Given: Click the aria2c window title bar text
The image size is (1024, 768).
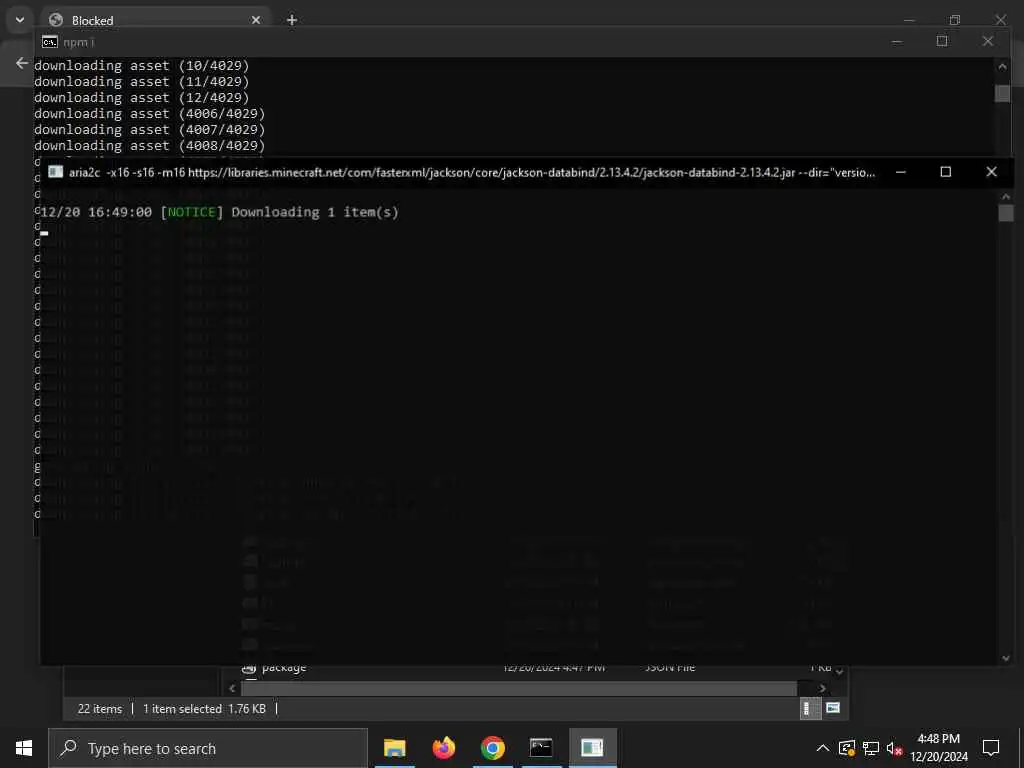Looking at the screenshot, I should click(x=472, y=172).
